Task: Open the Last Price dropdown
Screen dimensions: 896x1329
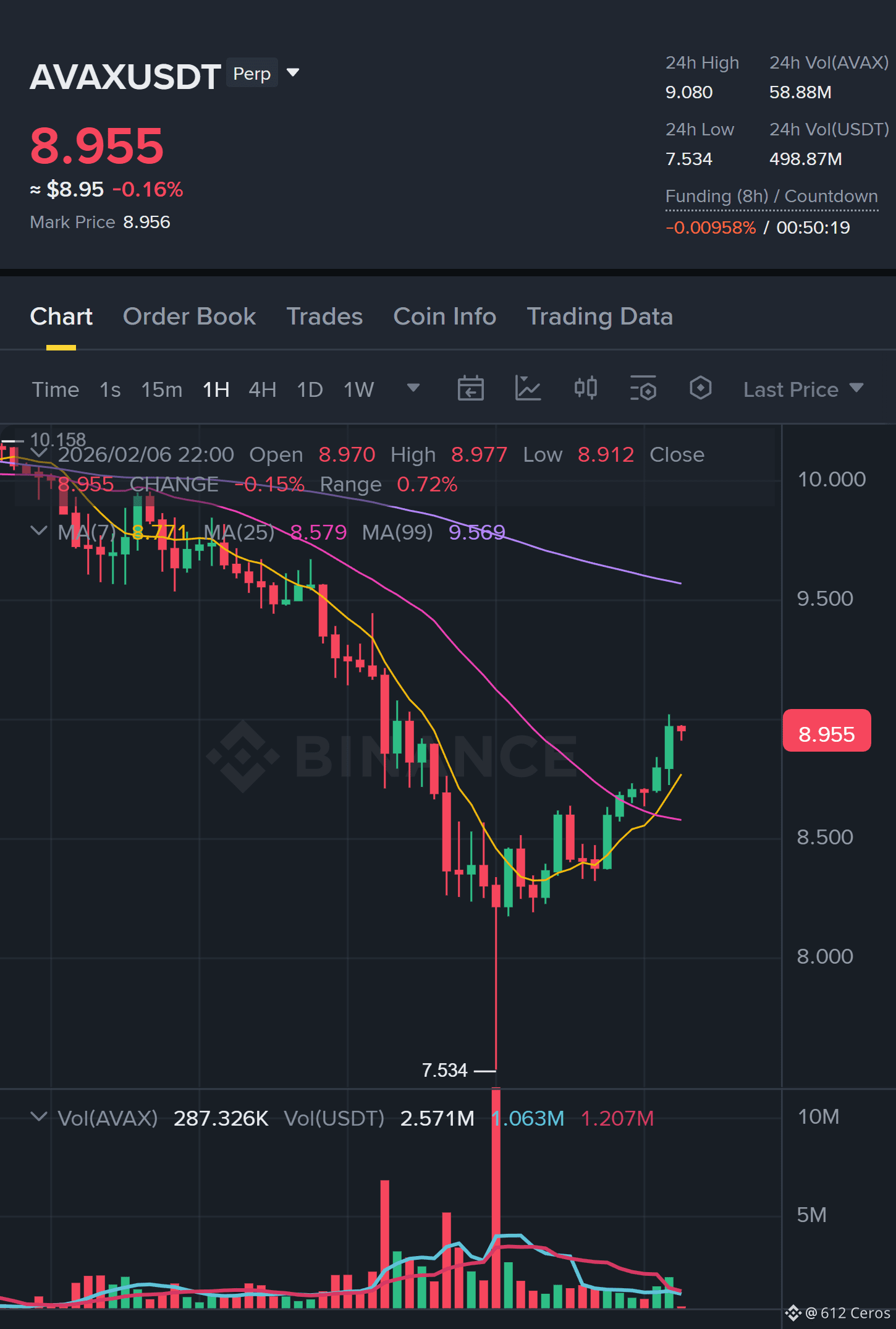Action: click(x=803, y=389)
